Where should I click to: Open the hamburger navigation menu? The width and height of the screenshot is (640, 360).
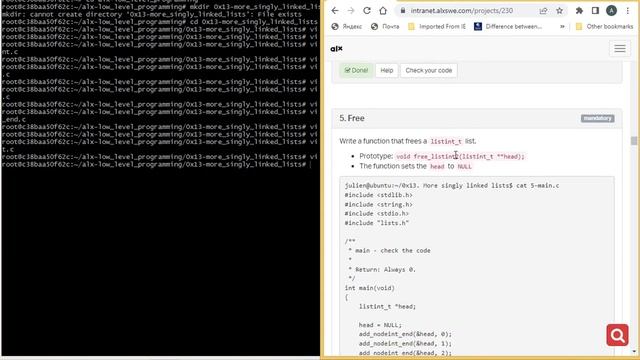coord(620,49)
